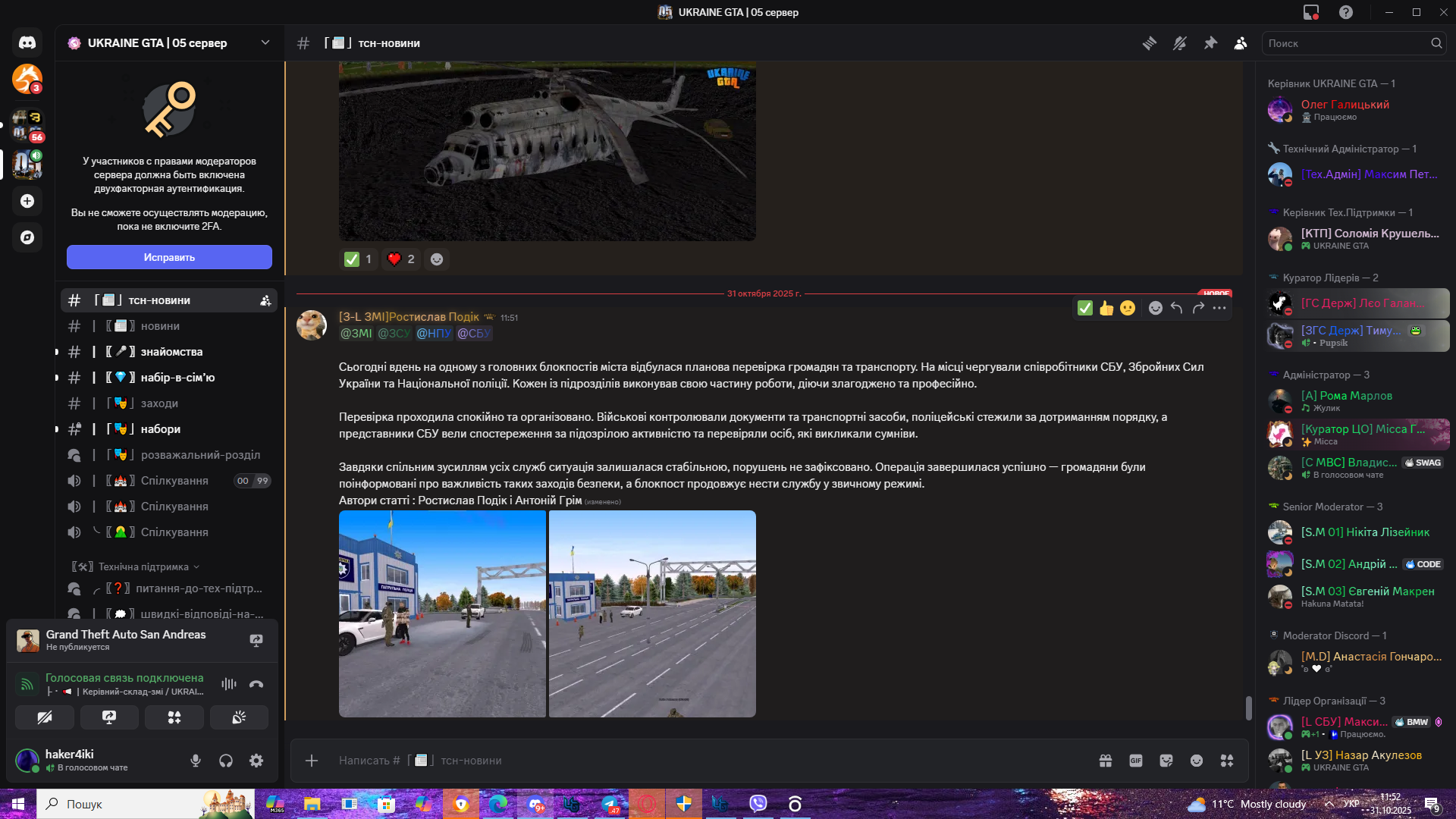
Task: Open the attachment plus button in message box
Action: pyautogui.click(x=312, y=761)
